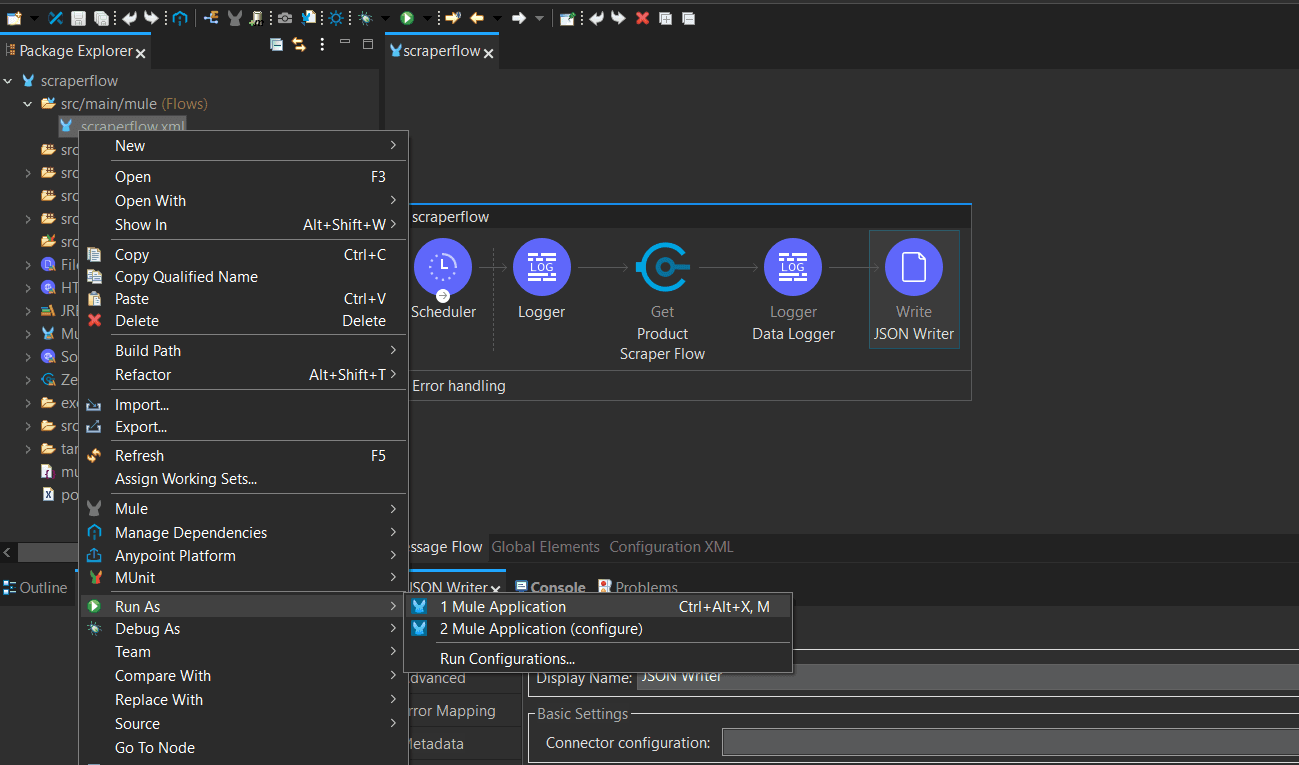The height and width of the screenshot is (765, 1299).
Task: Select 2 Mule Application (configure)
Action: (x=598, y=629)
